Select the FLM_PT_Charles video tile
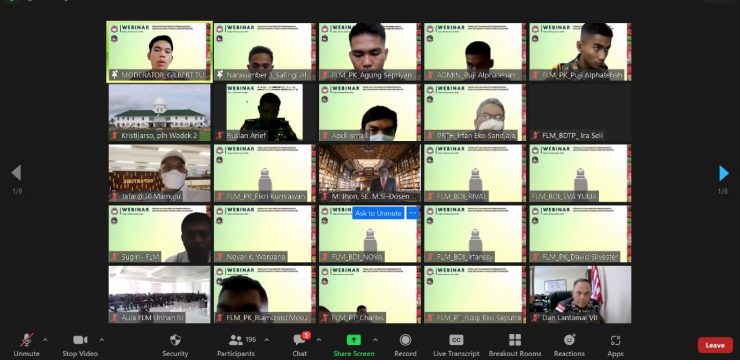 pos(370,294)
